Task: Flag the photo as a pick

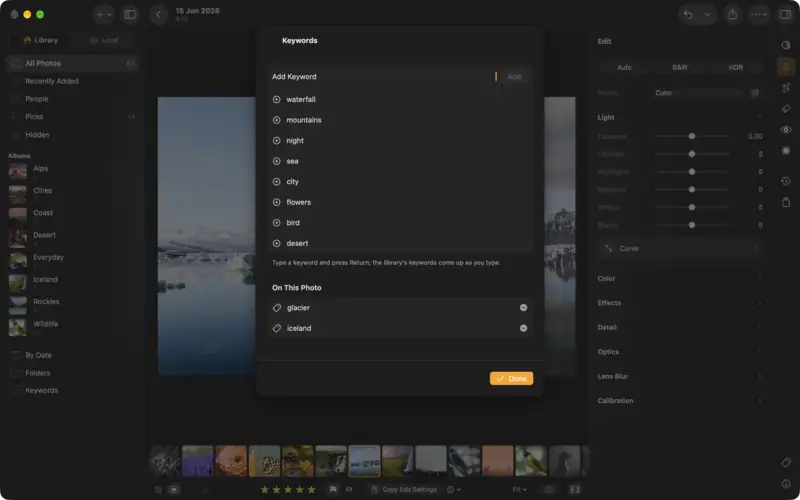Action: pos(333,490)
